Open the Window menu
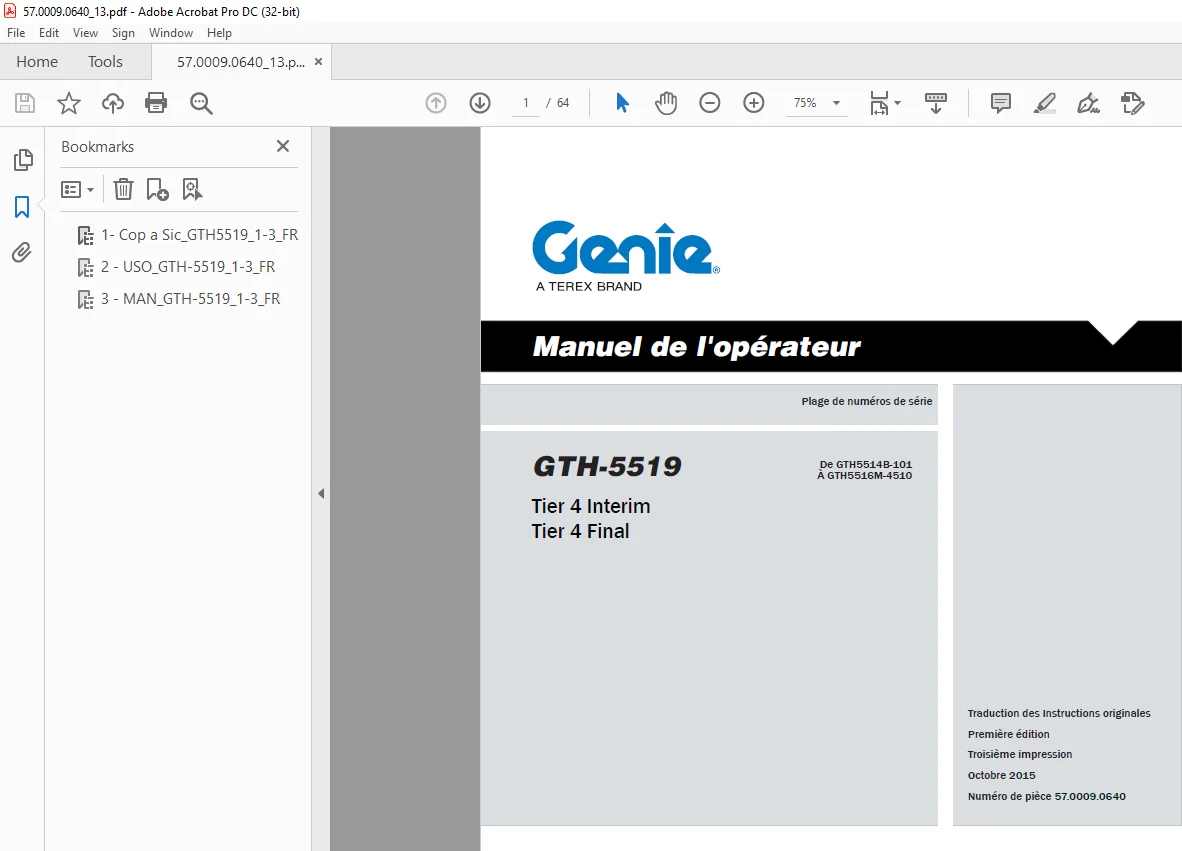1182x851 pixels. (x=170, y=33)
